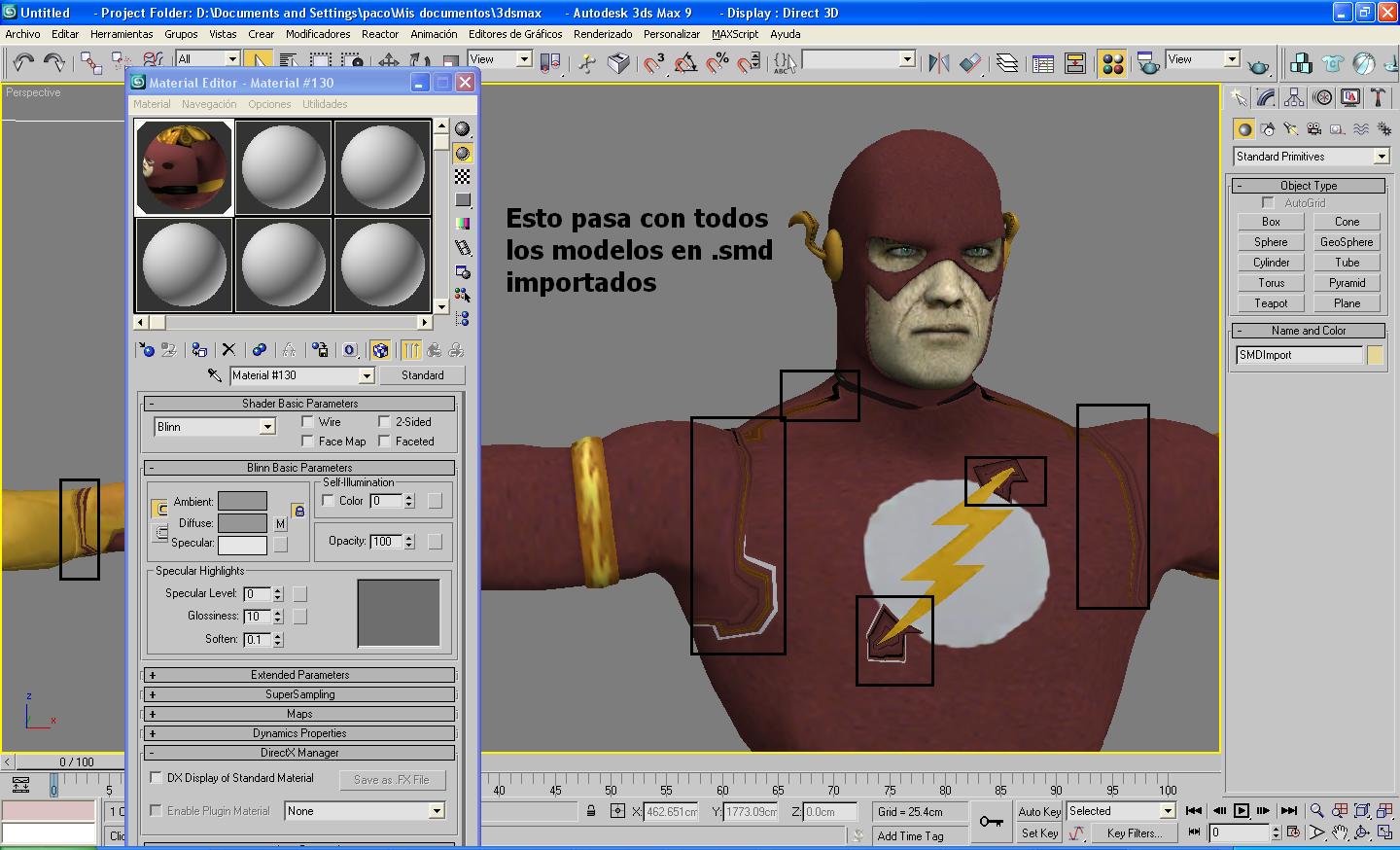Click the GeoSphere primitive button

coord(1347,242)
